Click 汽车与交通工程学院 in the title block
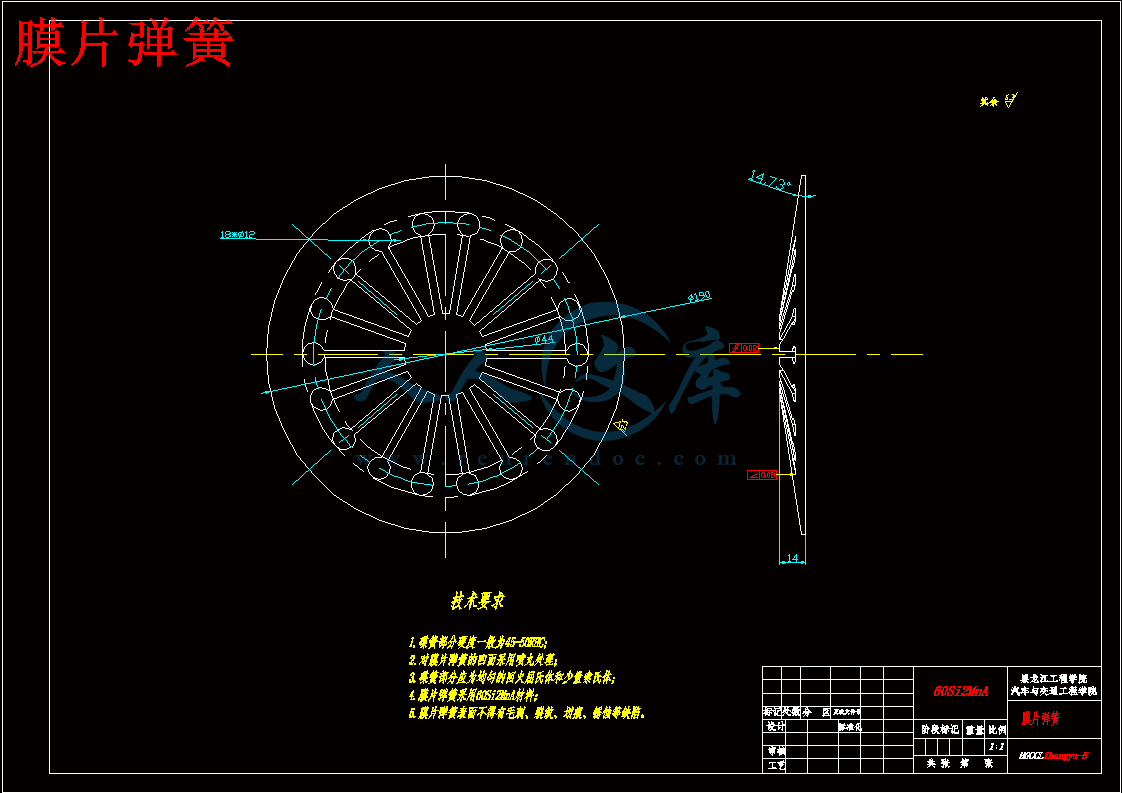1122x793 pixels. (1053, 691)
